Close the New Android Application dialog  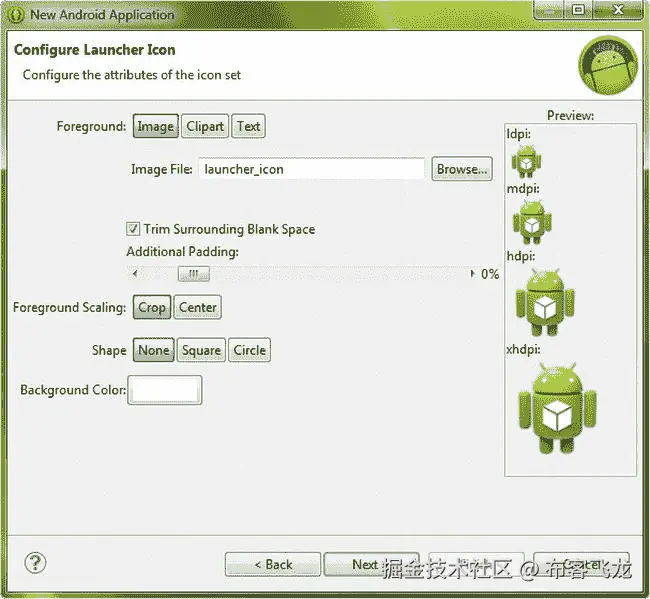pos(618,10)
